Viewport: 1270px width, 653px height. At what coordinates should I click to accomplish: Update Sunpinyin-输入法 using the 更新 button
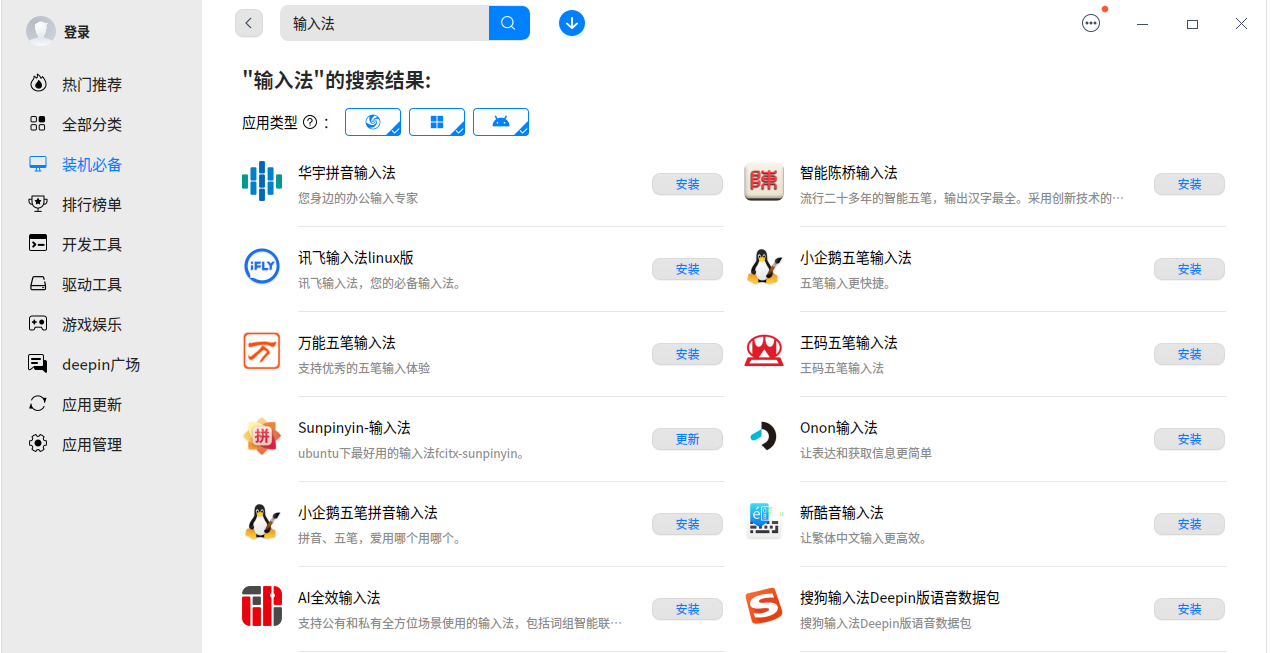click(687, 439)
